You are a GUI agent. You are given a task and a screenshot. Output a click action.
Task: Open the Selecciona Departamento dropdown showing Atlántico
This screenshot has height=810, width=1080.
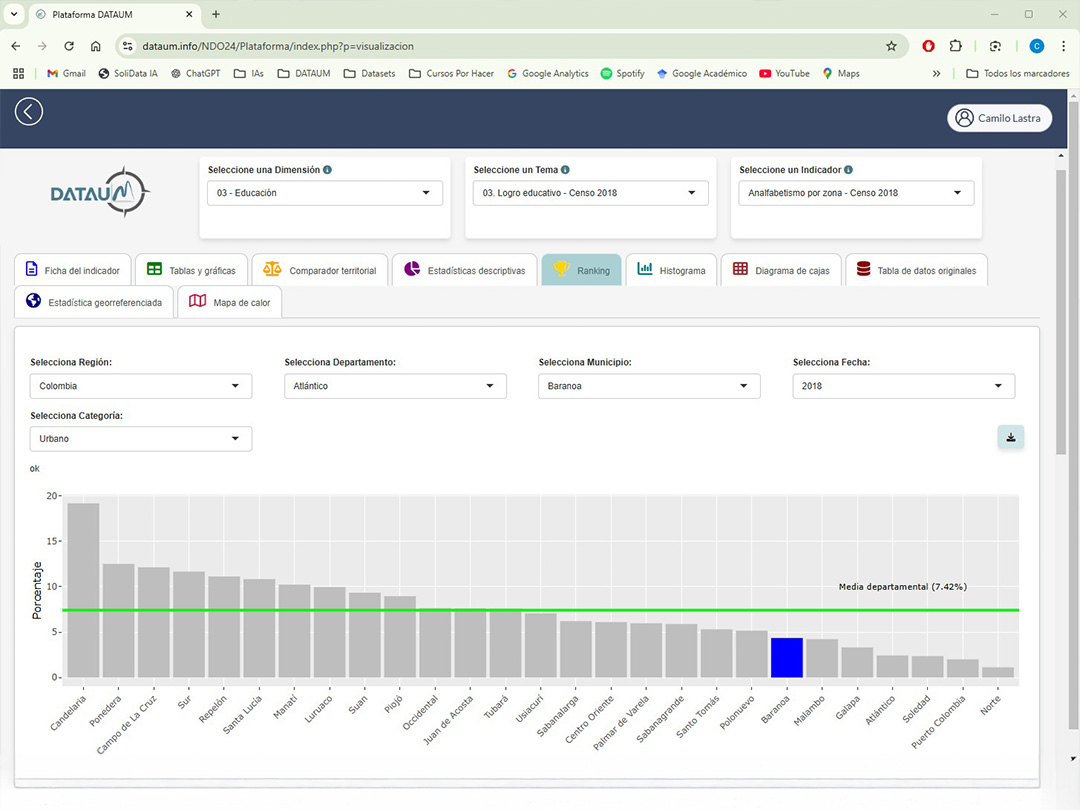point(395,386)
